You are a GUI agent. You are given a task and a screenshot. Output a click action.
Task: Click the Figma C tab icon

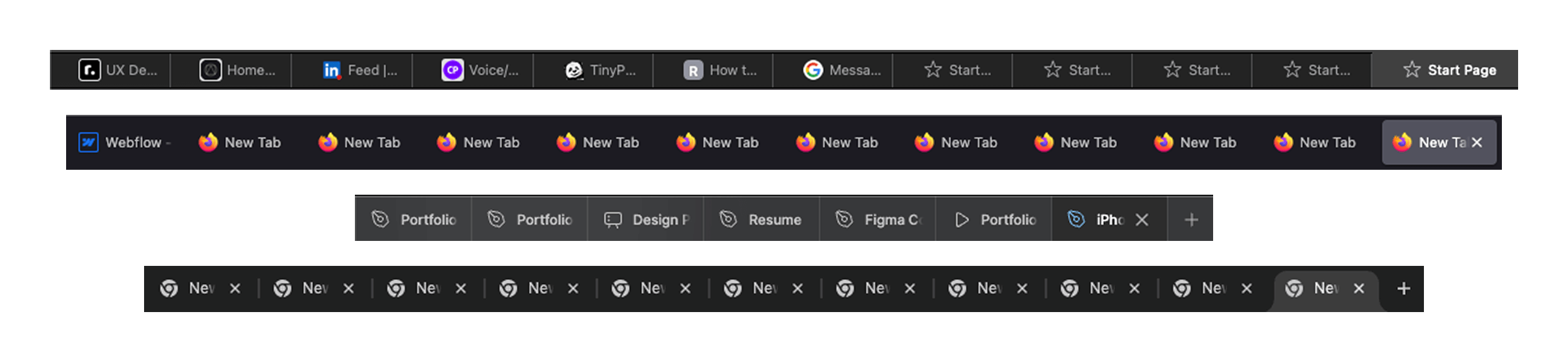844,219
